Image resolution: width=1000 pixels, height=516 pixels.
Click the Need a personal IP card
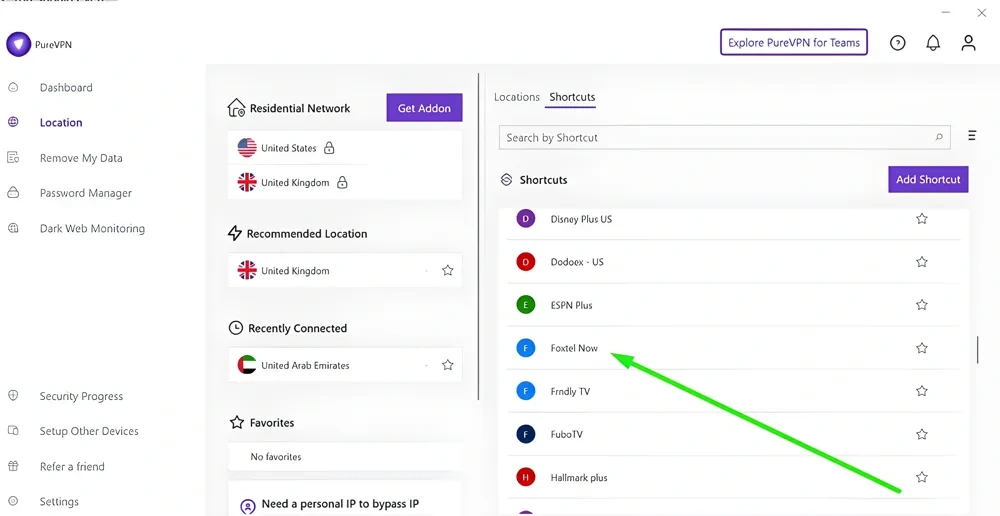[x=344, y=499]
